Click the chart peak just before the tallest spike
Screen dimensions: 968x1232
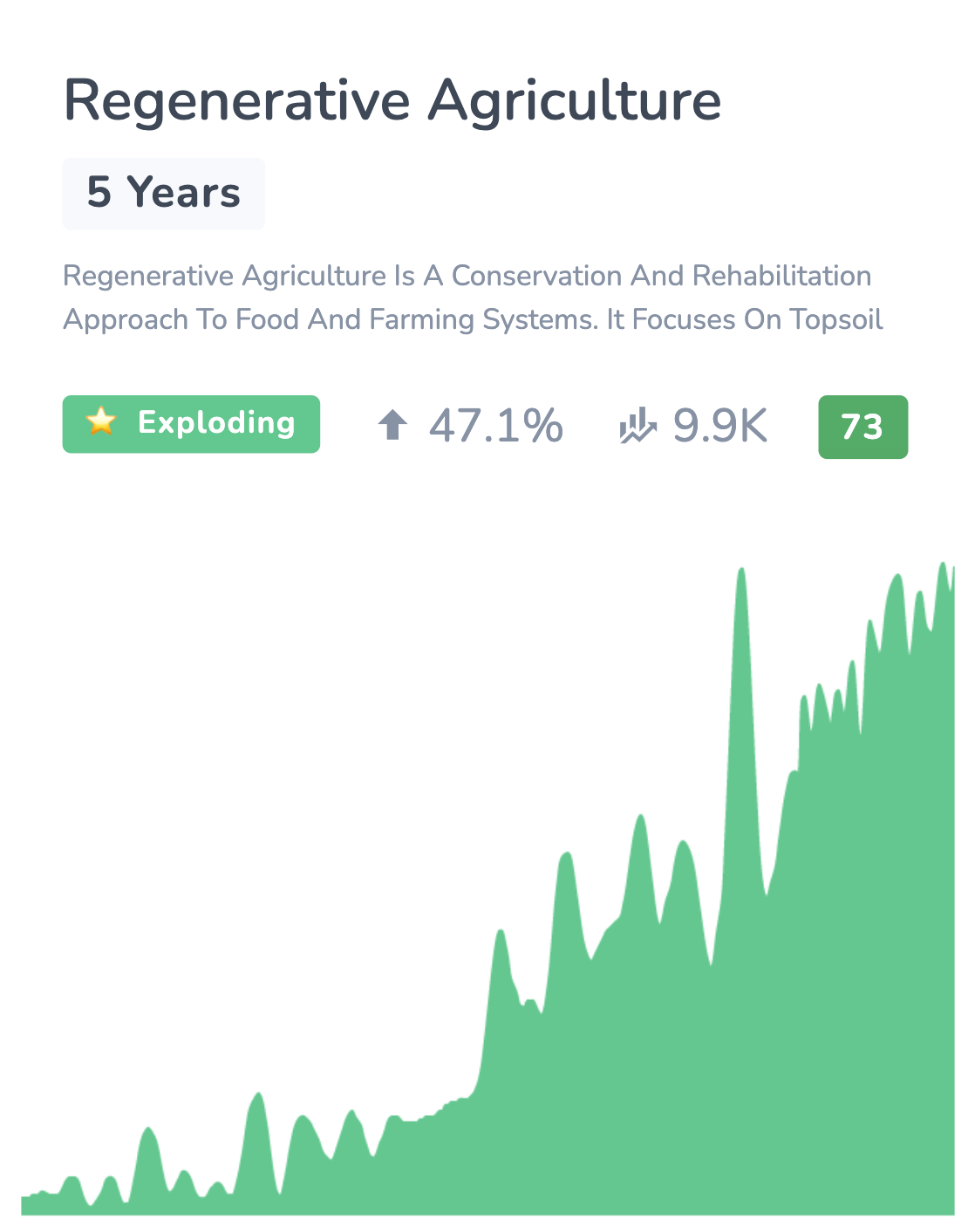click(x=685, y=846)
